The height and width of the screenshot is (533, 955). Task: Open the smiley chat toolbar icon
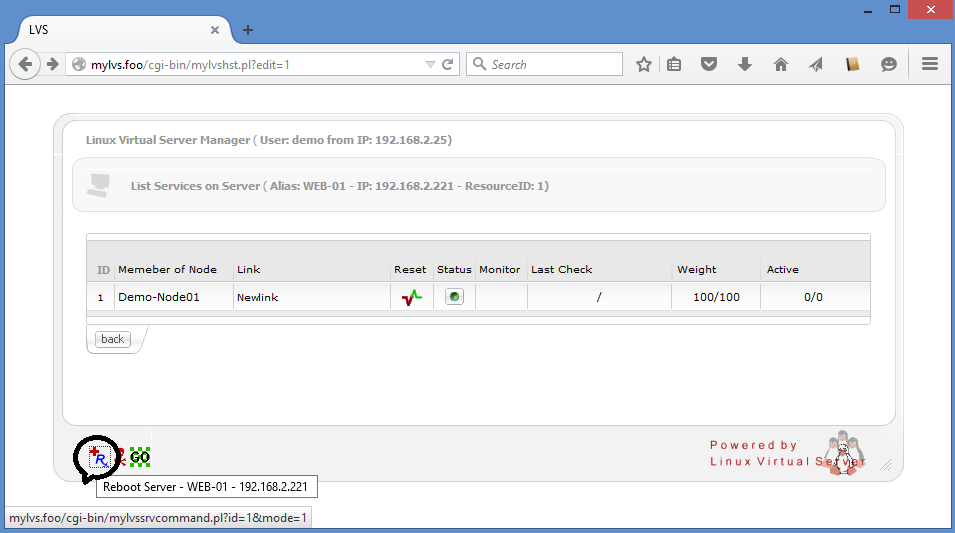pyautogui.click(x=888, y=64)
